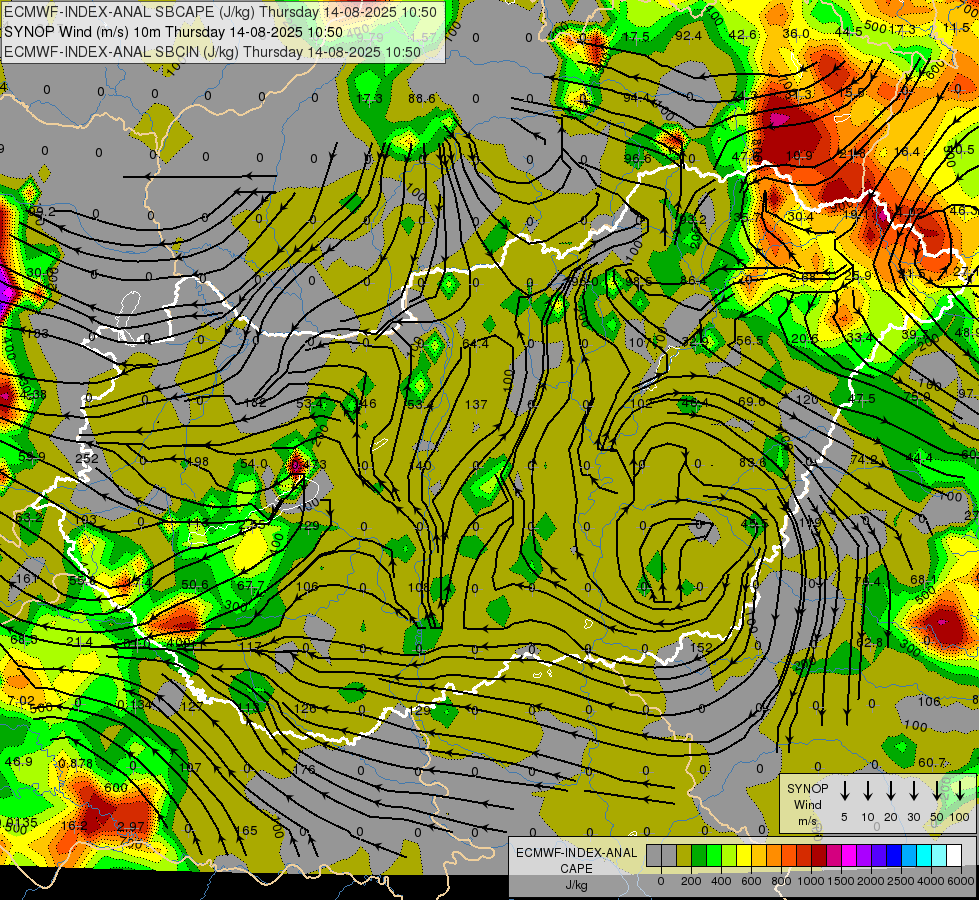Click the SYNOP wind legend arrow for 10 m/s
Image resolution: width=979 pixels, height=900 pixels.
(868, 791)
